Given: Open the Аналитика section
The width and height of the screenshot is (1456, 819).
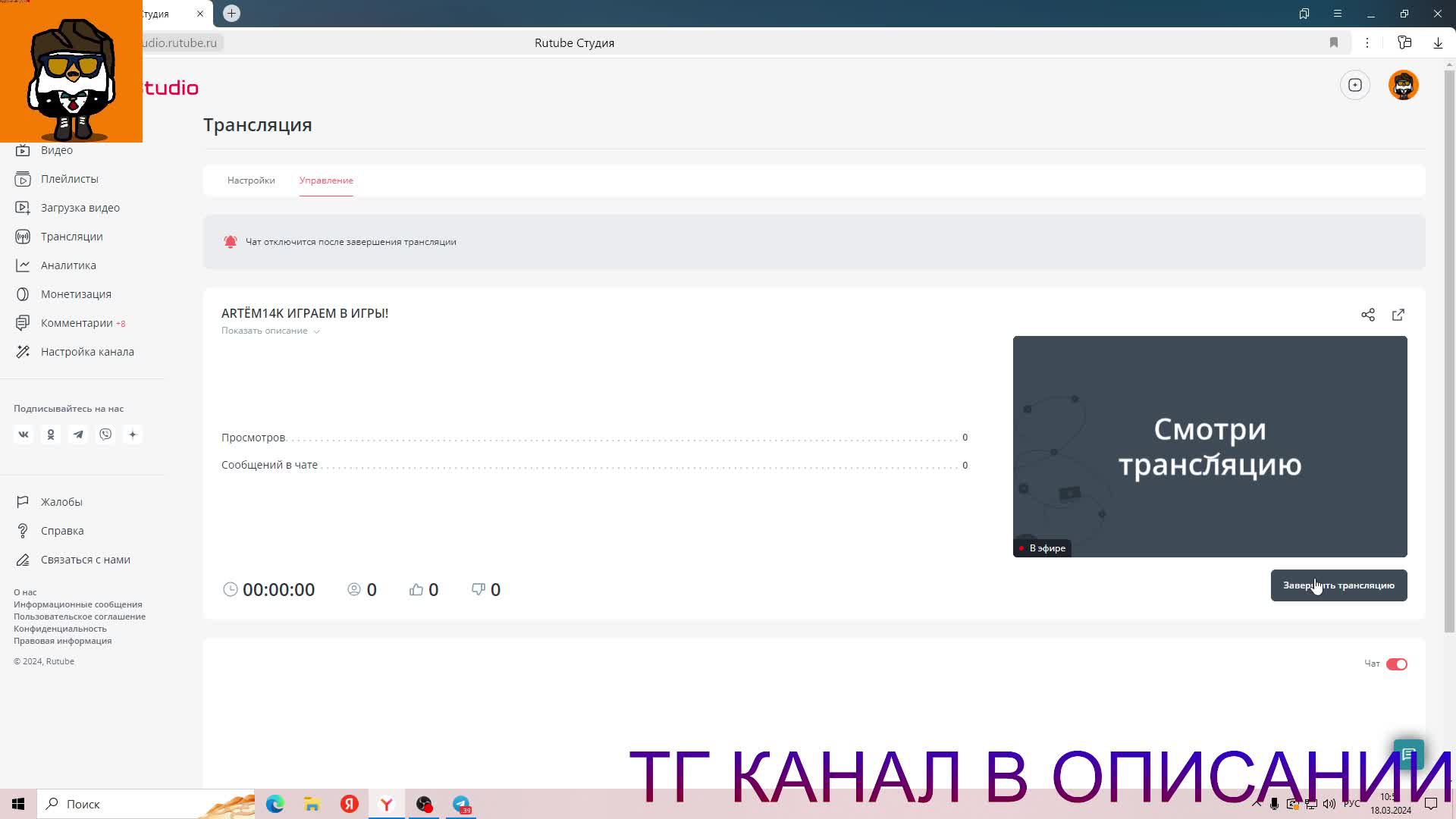Looking at the screenshot, I should [56, 265].
